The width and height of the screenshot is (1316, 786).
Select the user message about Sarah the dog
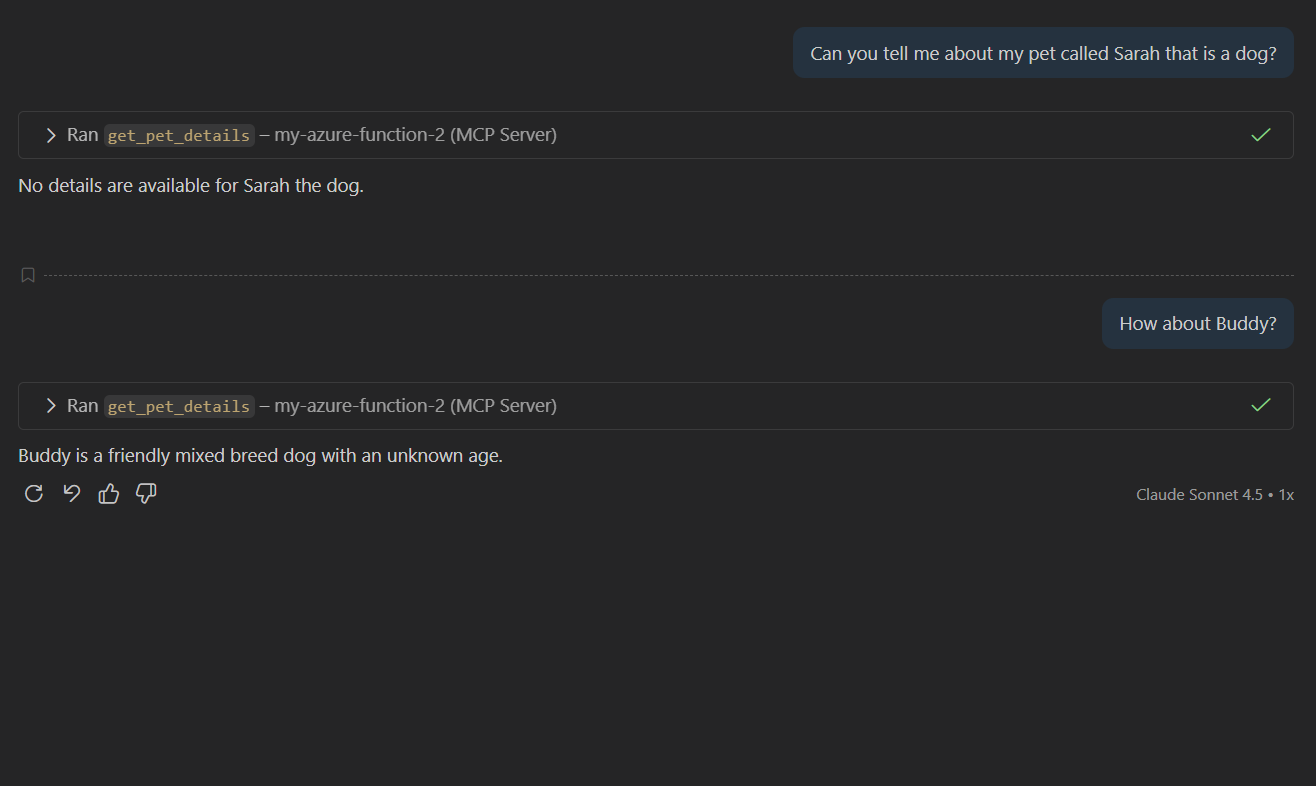click(x=1043, y=53)
